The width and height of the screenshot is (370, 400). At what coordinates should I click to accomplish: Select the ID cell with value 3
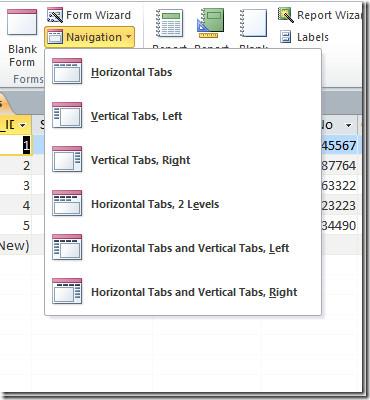coord(16,185)
